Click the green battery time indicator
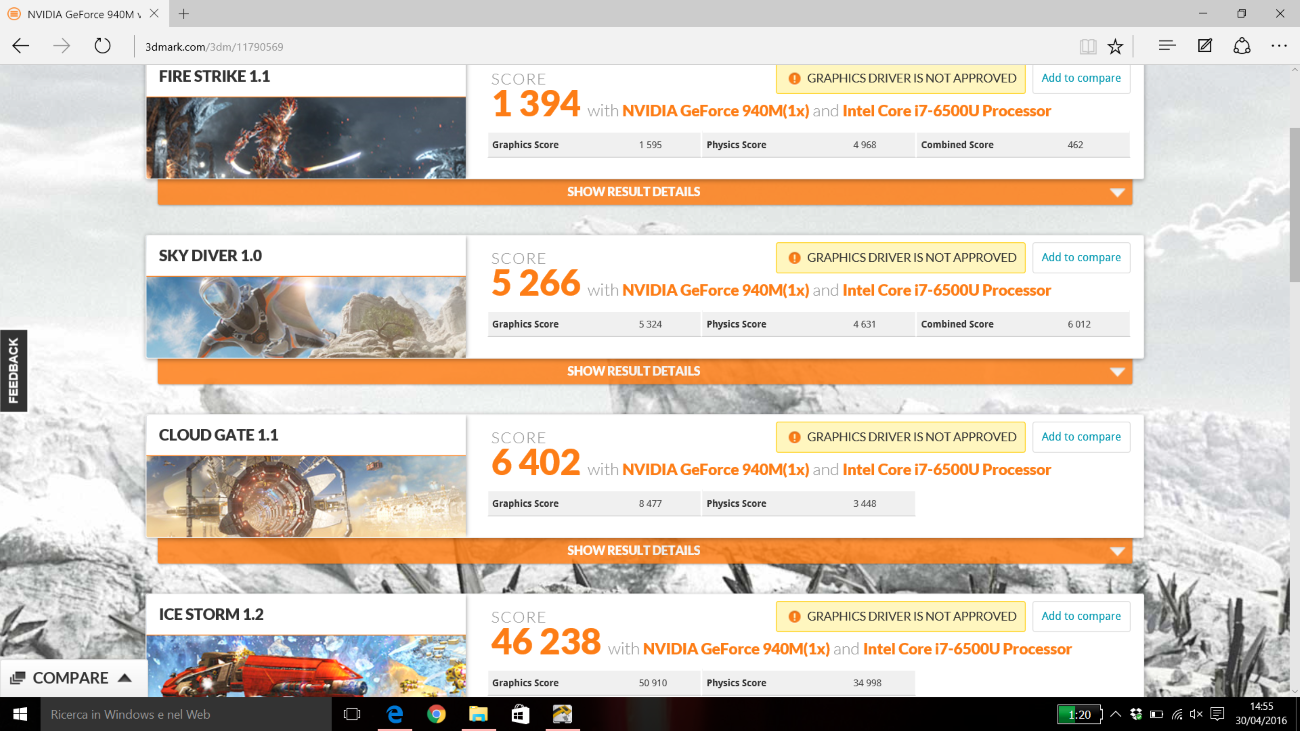This screenshot has width=1300, height=731. click(1078, 714)
